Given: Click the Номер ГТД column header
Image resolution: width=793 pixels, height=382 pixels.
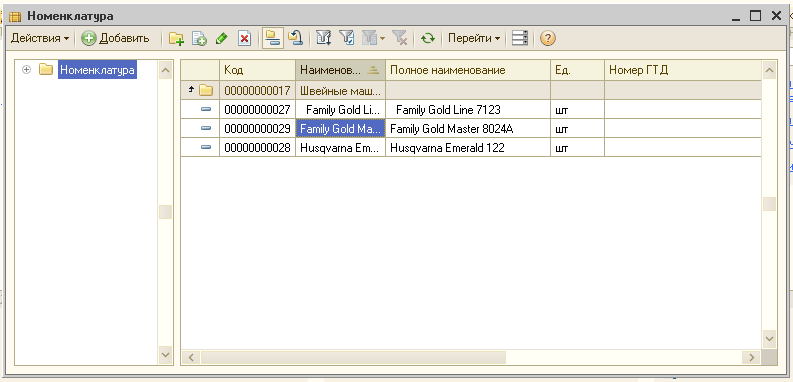Looking at the screenshot, I should click(683, 70).
